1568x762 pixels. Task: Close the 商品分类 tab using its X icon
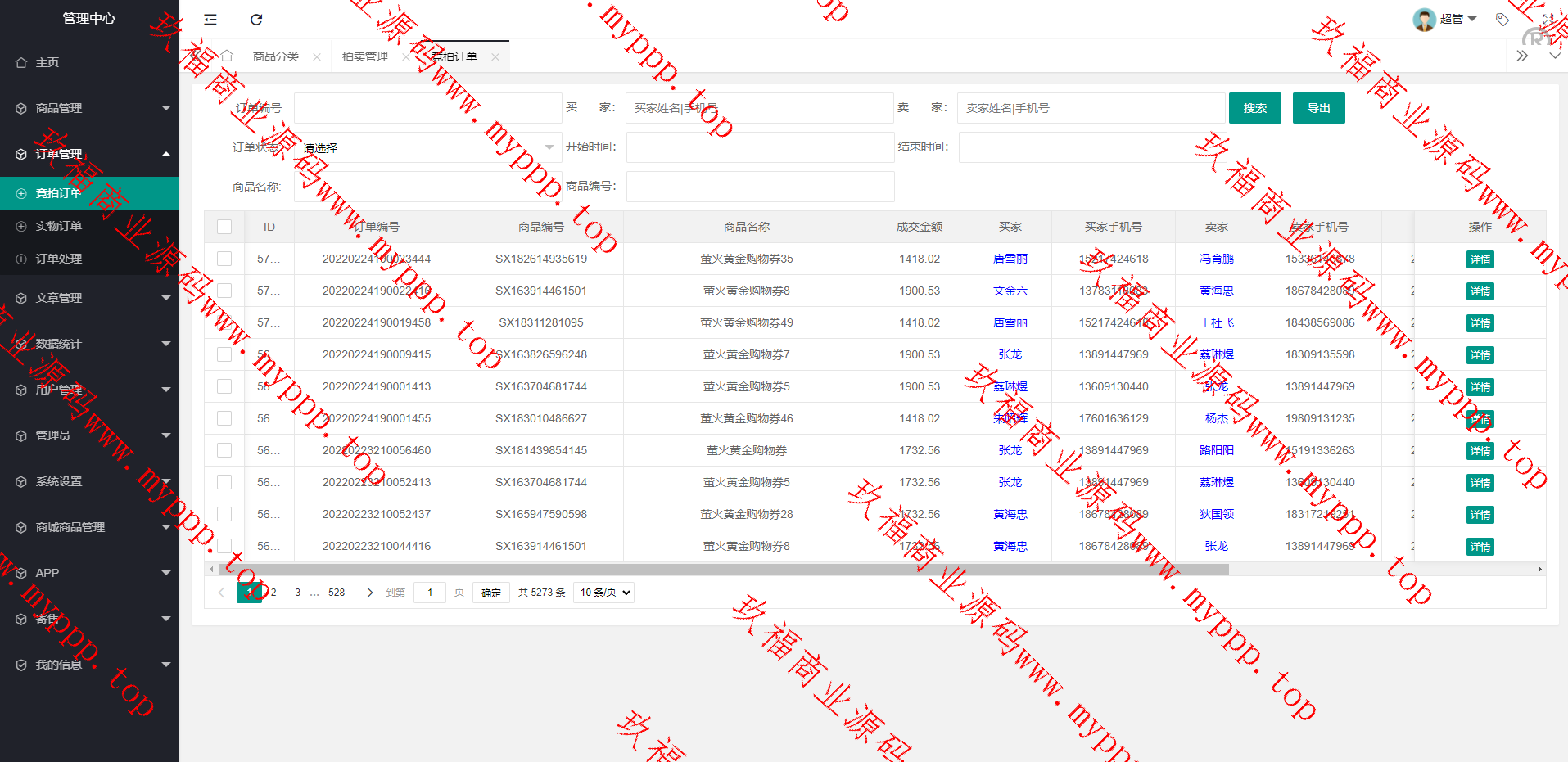(x=317, y=57)
